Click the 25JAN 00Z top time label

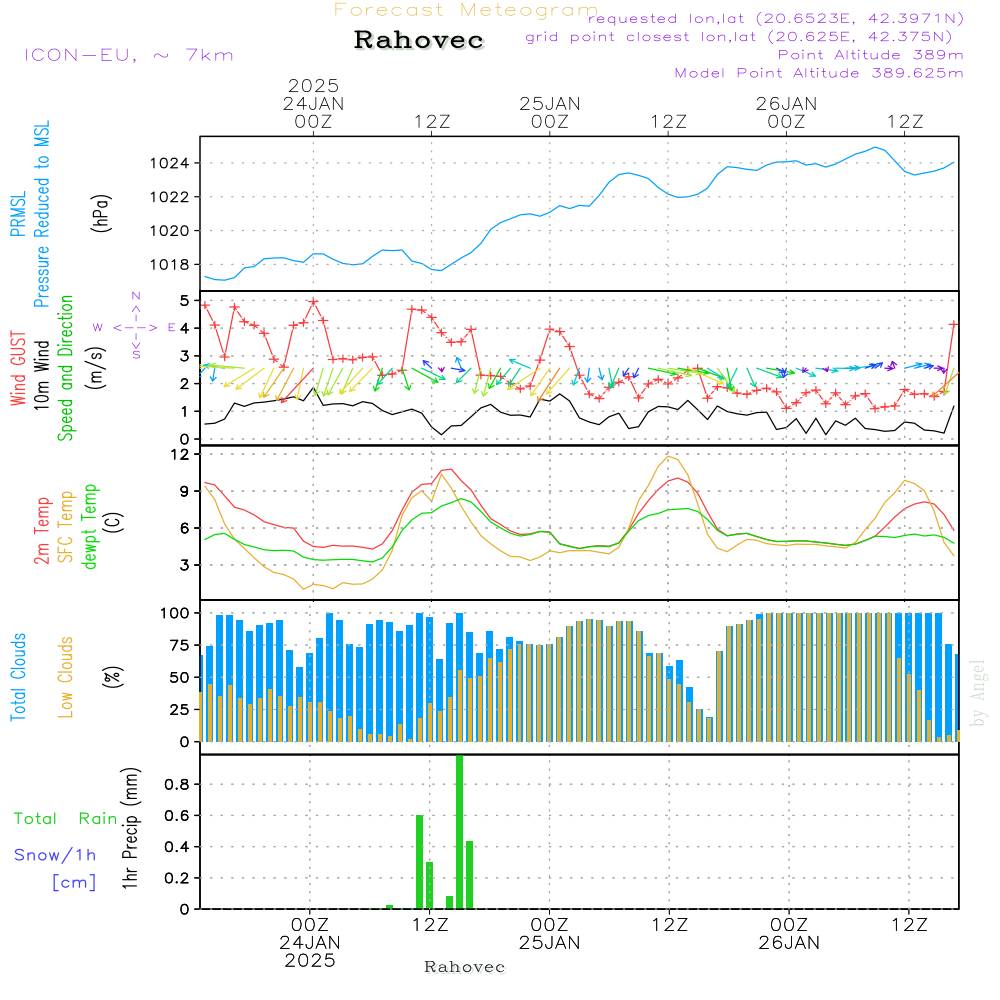click(x=550, y=112)
